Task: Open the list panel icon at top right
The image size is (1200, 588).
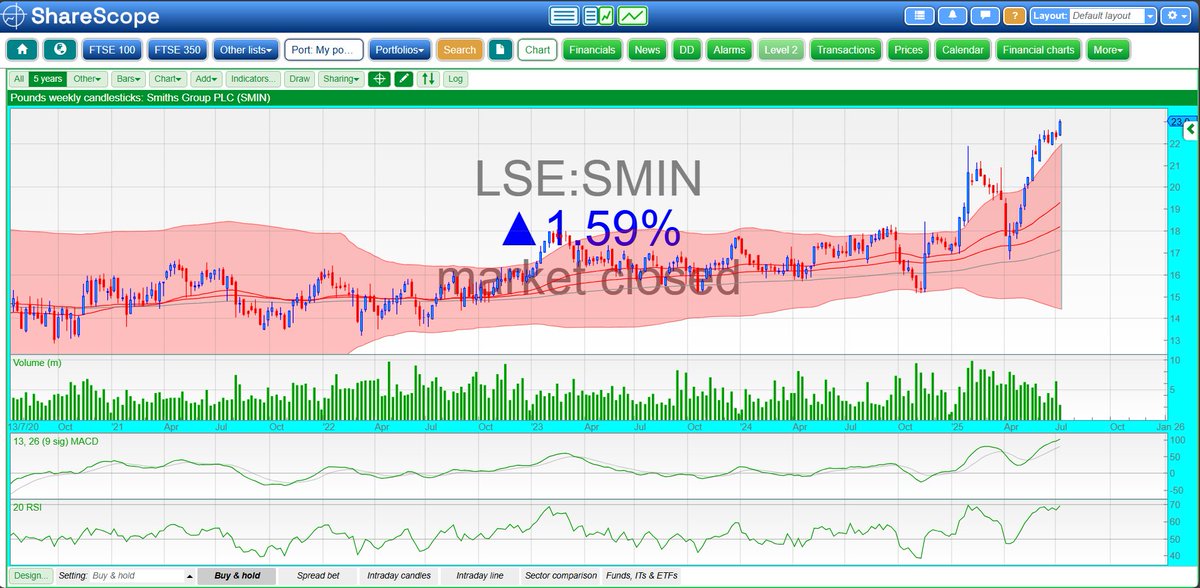Action: click(919, 16)
